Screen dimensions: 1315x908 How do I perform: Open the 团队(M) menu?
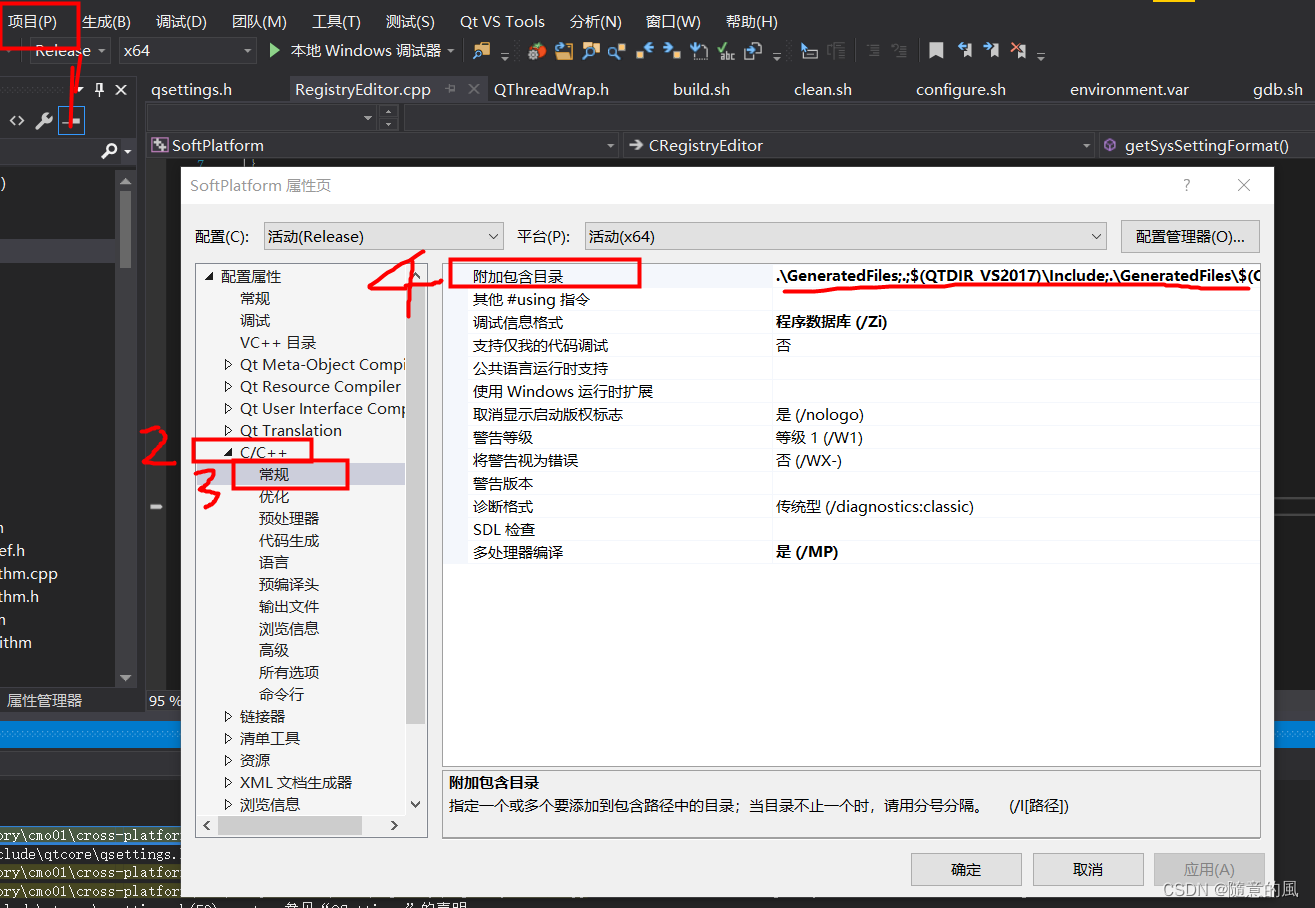[x=259, y=21]
